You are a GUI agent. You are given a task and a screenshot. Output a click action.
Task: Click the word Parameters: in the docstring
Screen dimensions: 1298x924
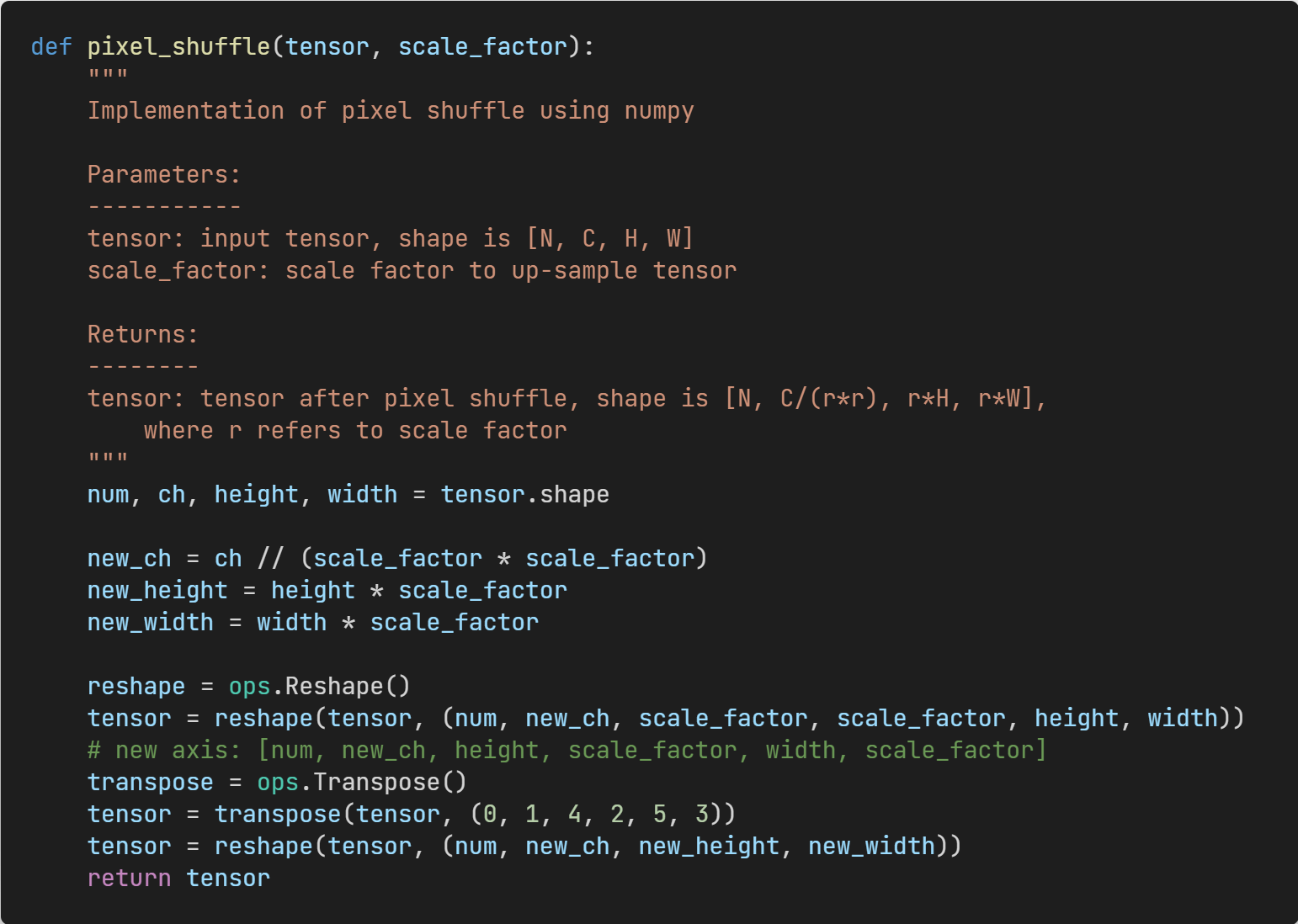click(164, 174)
